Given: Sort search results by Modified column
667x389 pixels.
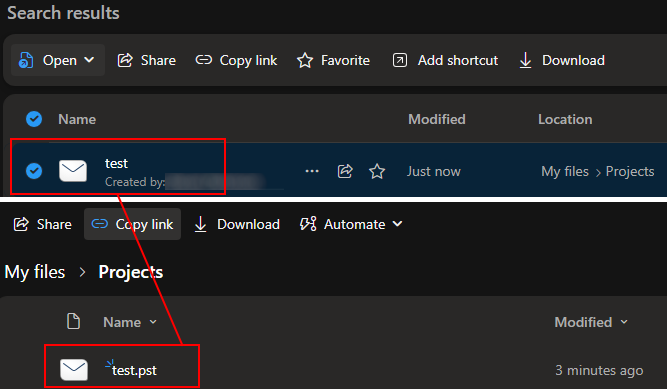Looking at the screenshot, I should [x=437, y=119].
